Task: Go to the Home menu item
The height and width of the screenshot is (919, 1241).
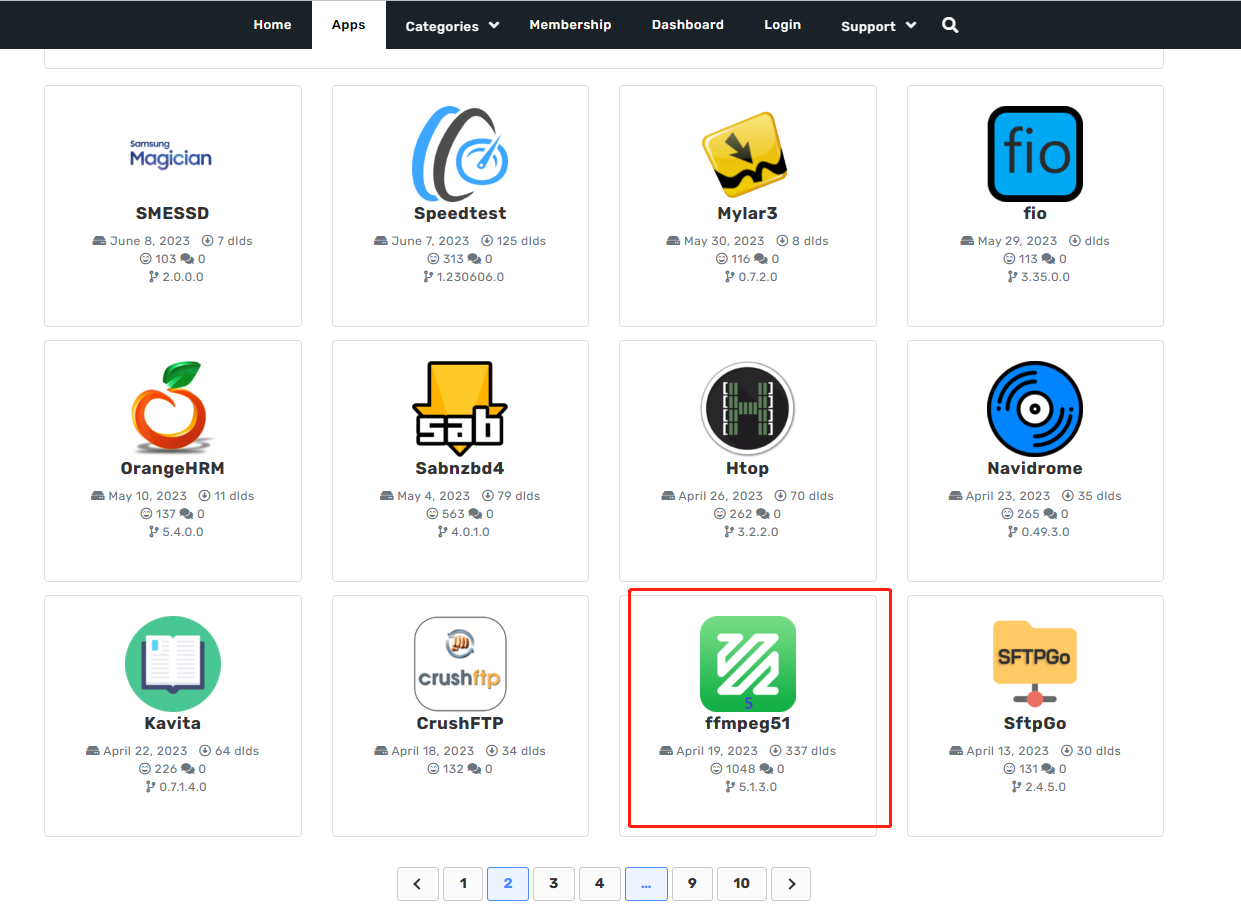Action: click(272, 25)
